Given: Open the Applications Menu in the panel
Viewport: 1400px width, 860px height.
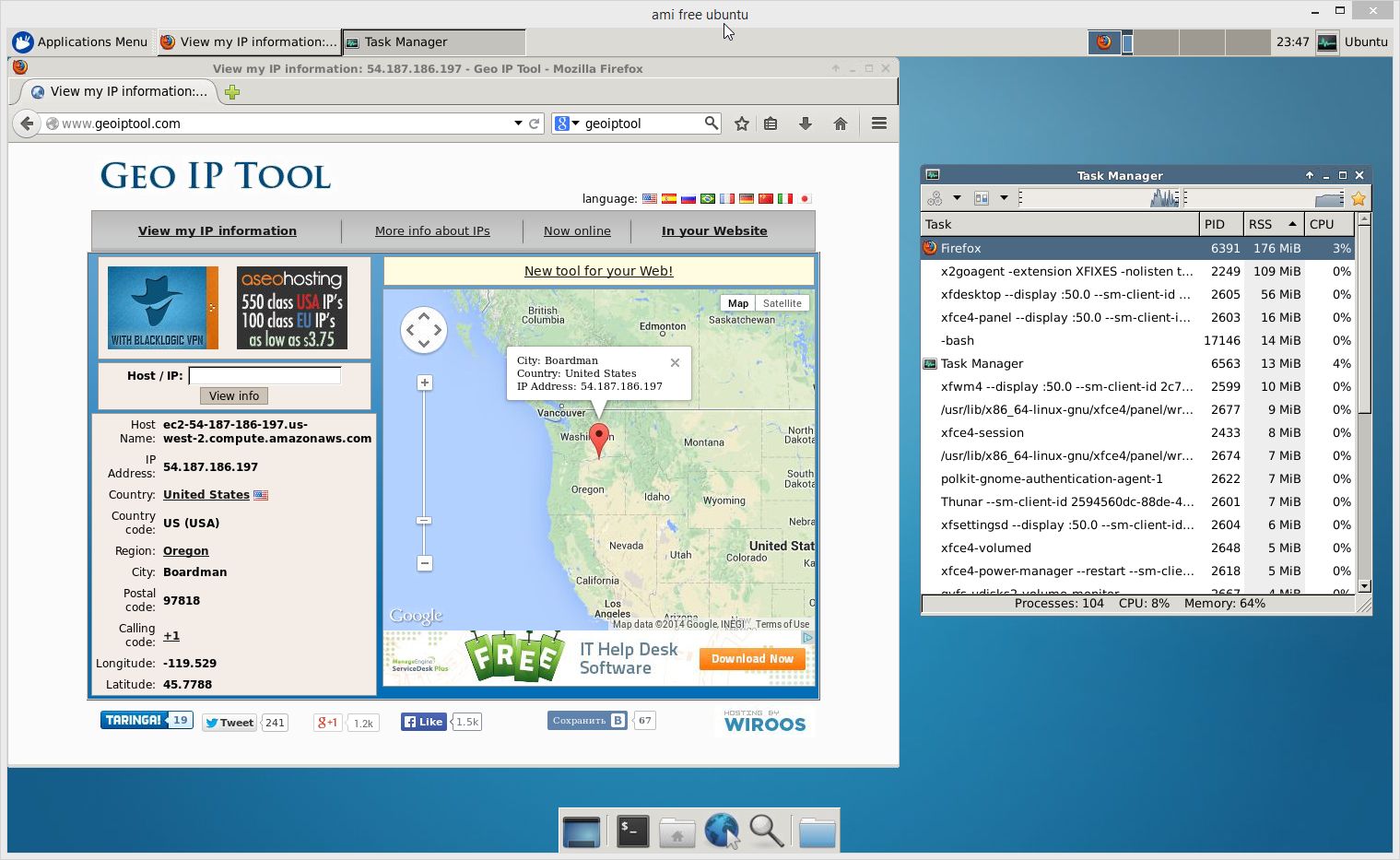Looking at the screenshot, I should (x=80, y=41).
